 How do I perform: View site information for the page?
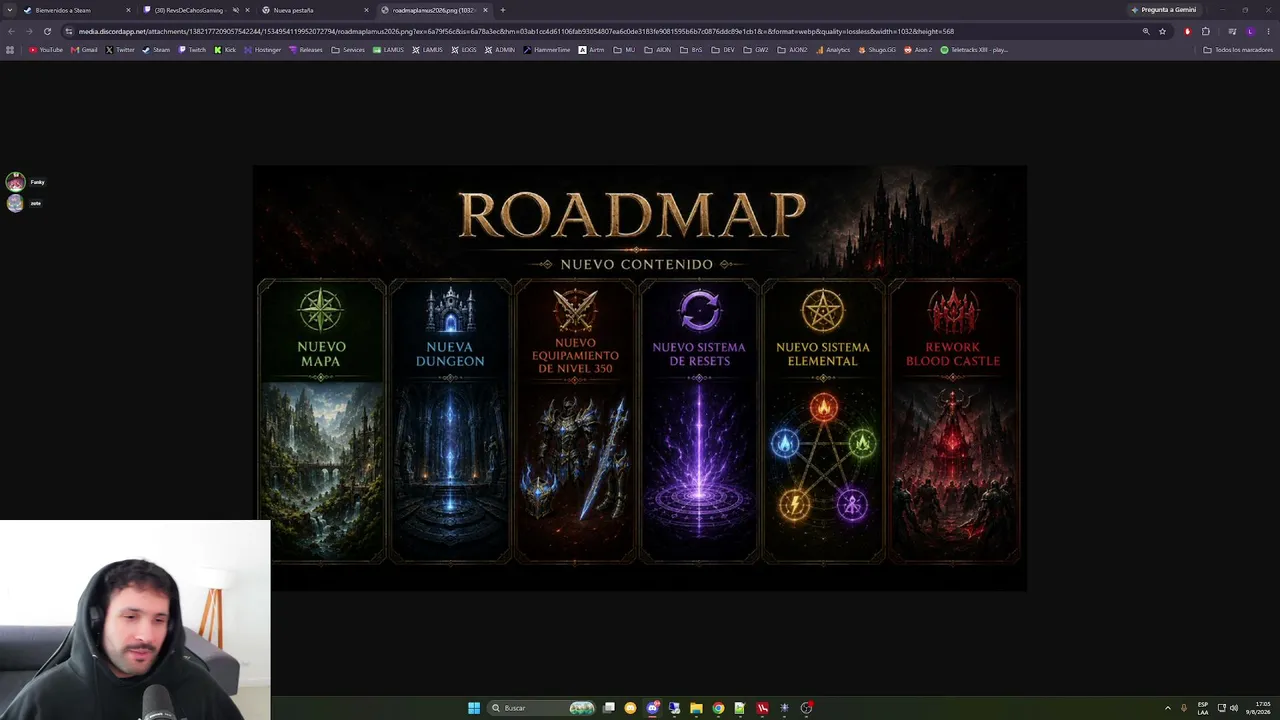click(68, 31)
